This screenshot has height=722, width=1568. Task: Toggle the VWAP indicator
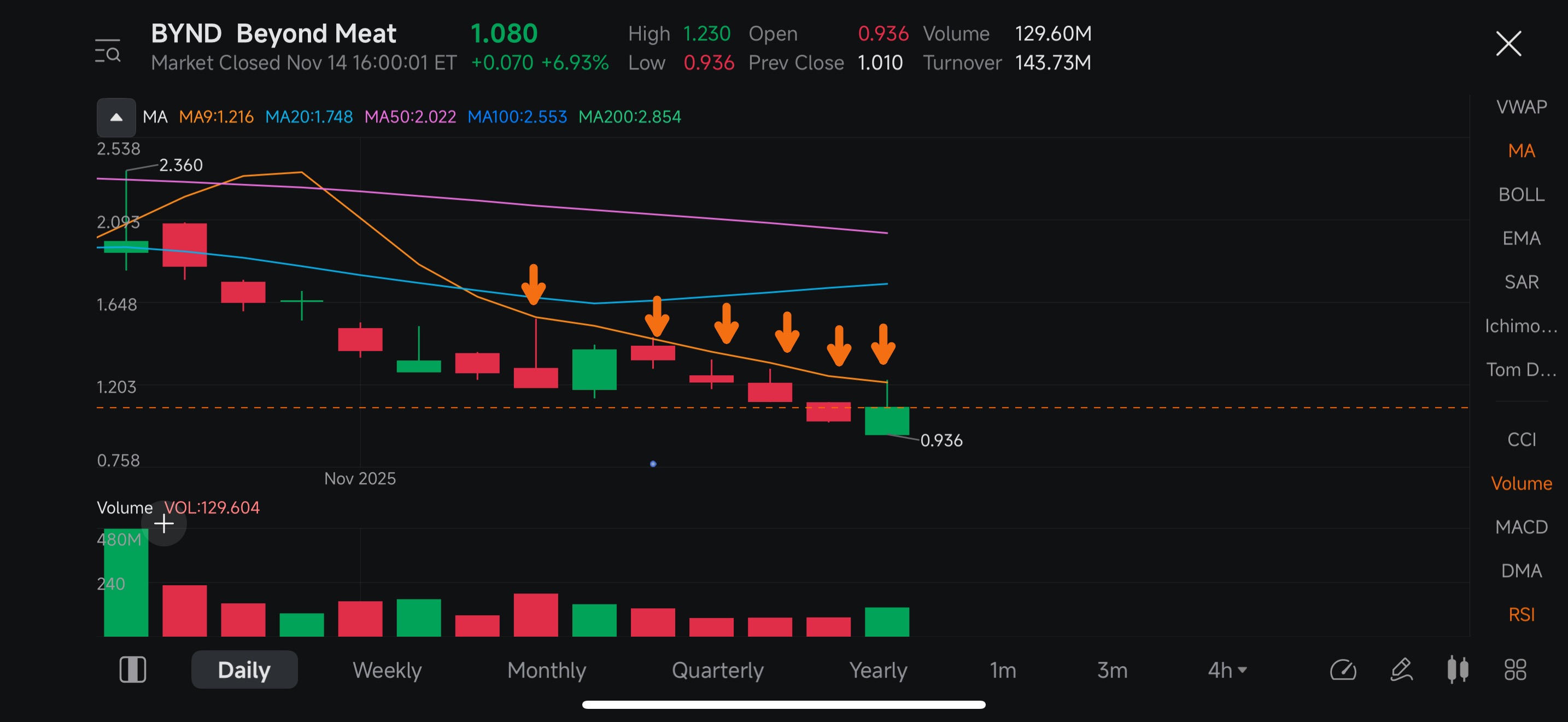tap(1521, 107)
